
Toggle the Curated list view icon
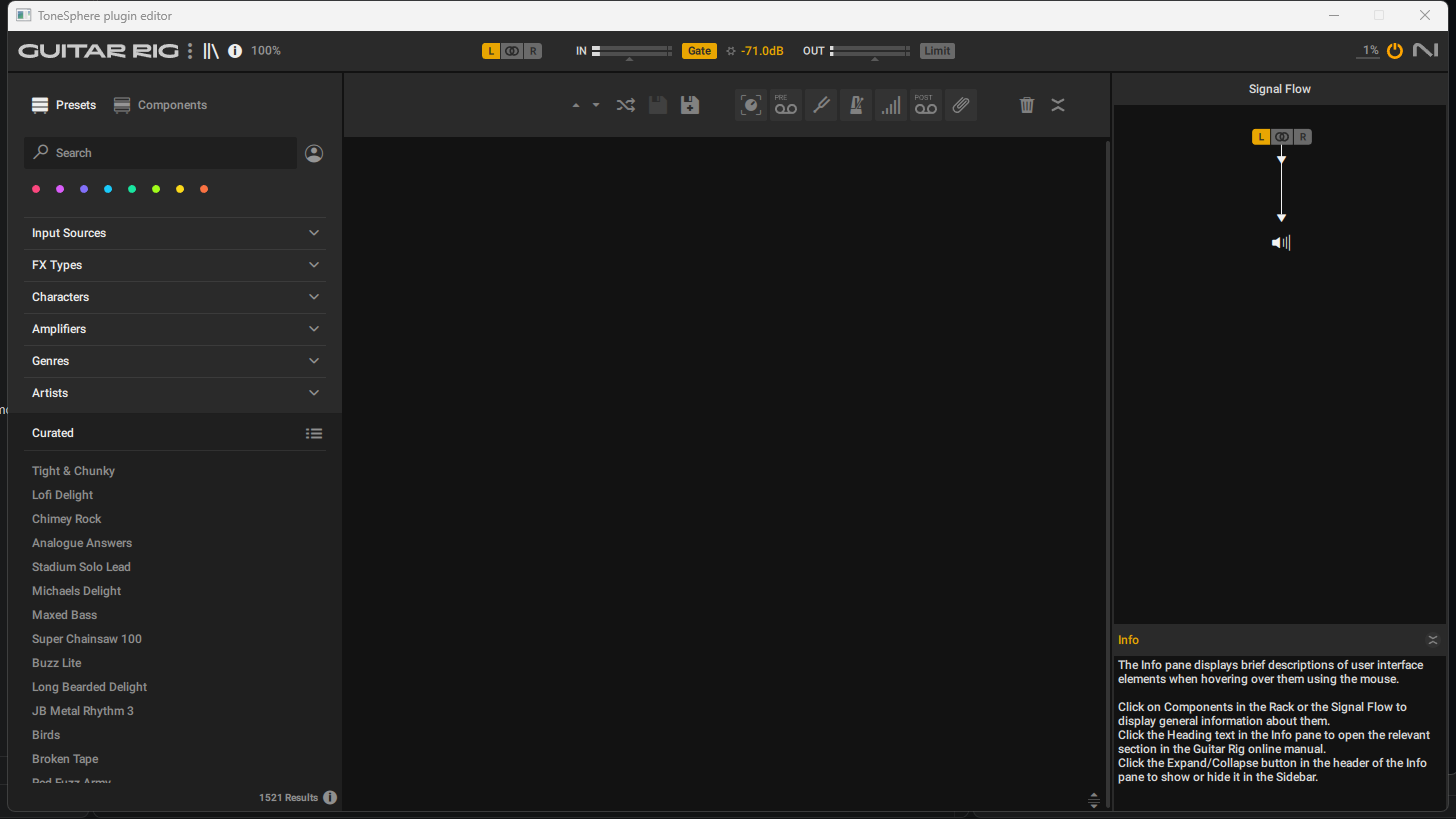[314, 433]
